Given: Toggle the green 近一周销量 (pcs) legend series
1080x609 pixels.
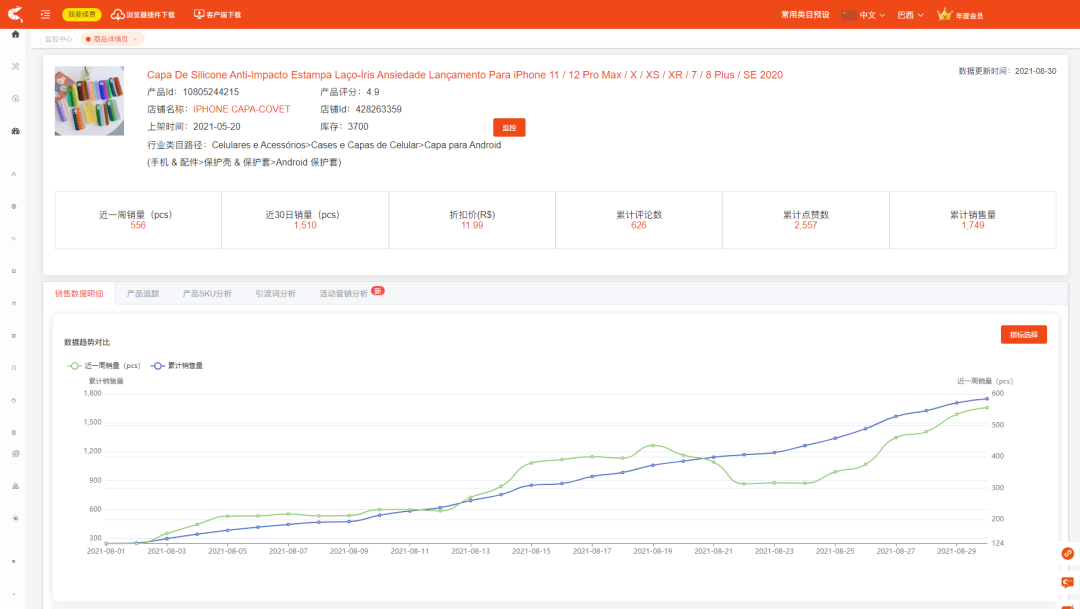Looking at the screenshot, I should pos(103,366).
